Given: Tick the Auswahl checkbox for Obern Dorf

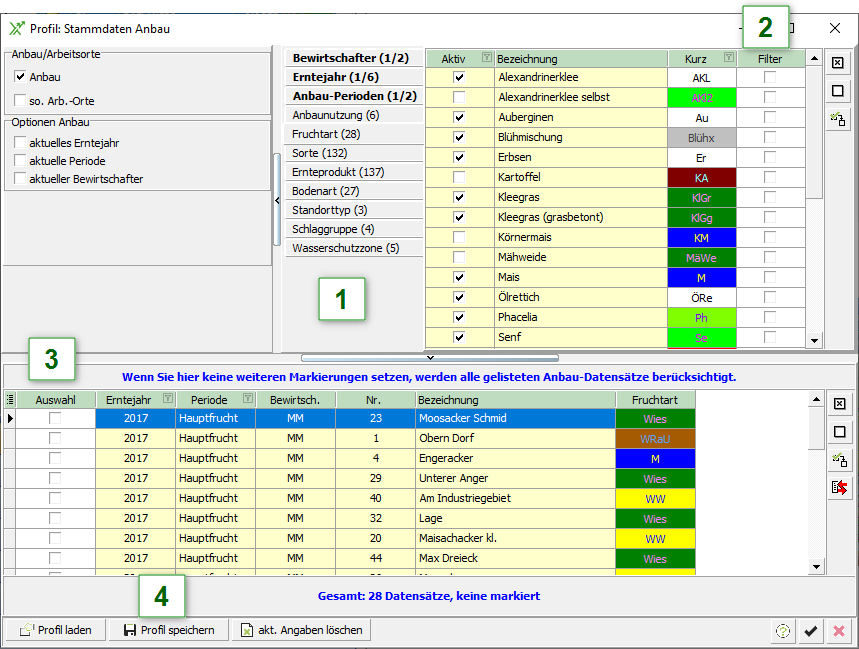Looking at the screenshot, I should pyautogui.click(x=56, y=438).
